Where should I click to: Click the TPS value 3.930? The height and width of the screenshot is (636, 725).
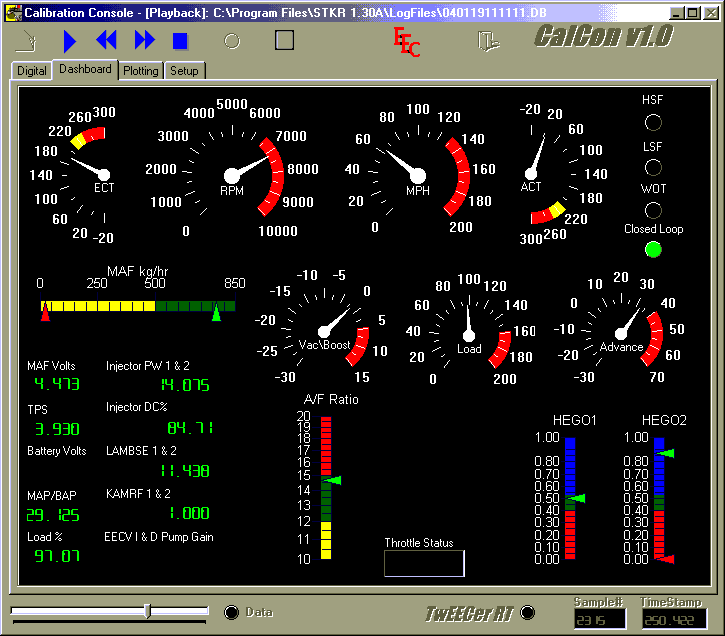tap(57, 429)
